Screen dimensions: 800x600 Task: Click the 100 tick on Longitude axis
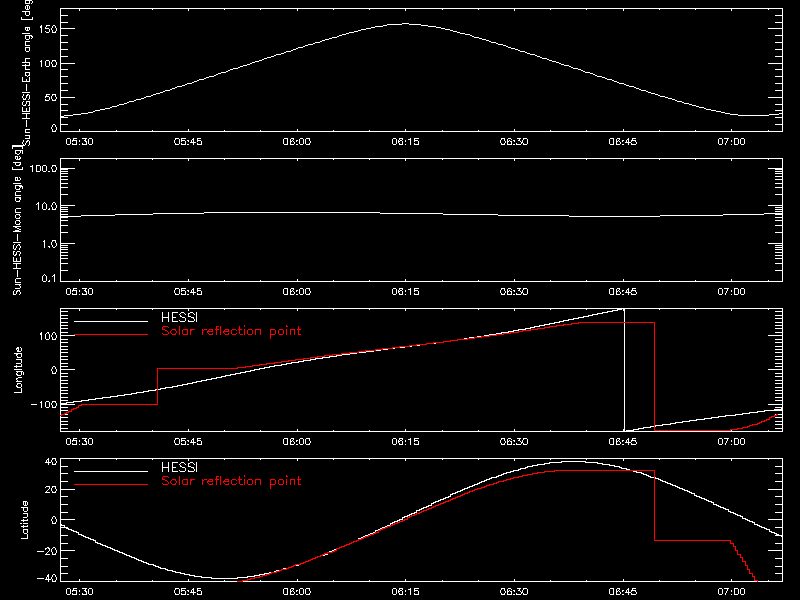(x=49, y=336)
